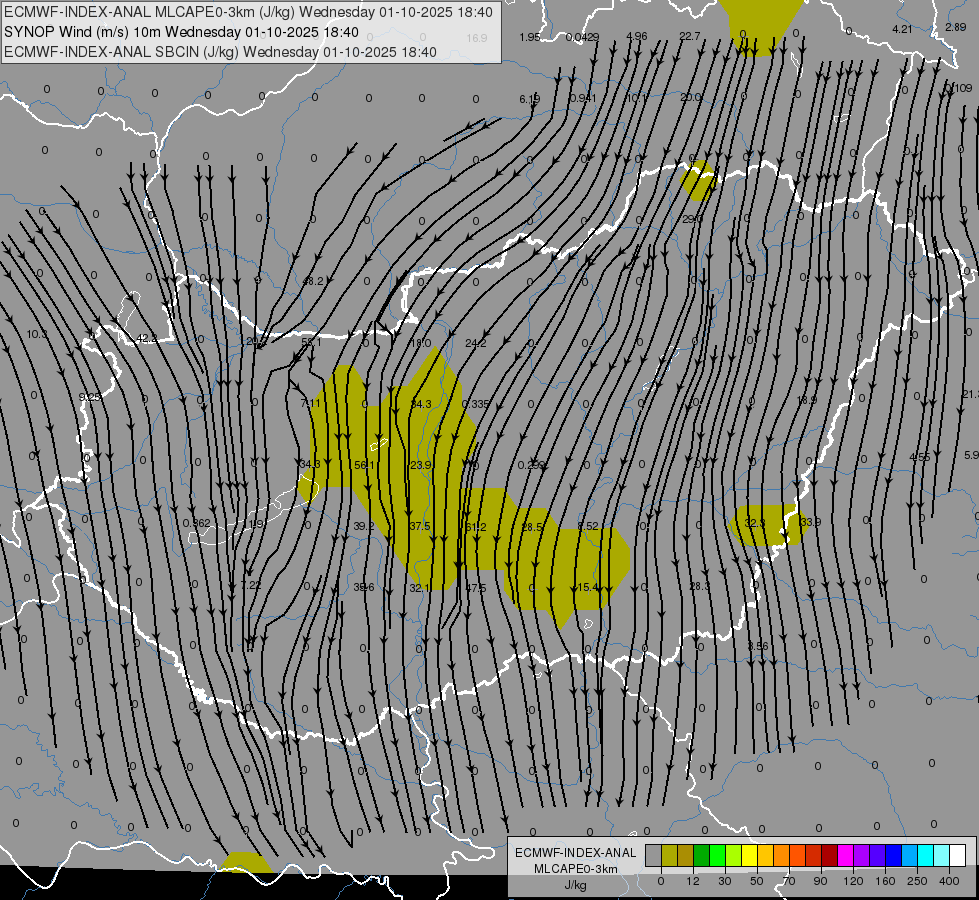Click the map value 23.9
This screenshot has height=900, width=979.
pos(421,465)
